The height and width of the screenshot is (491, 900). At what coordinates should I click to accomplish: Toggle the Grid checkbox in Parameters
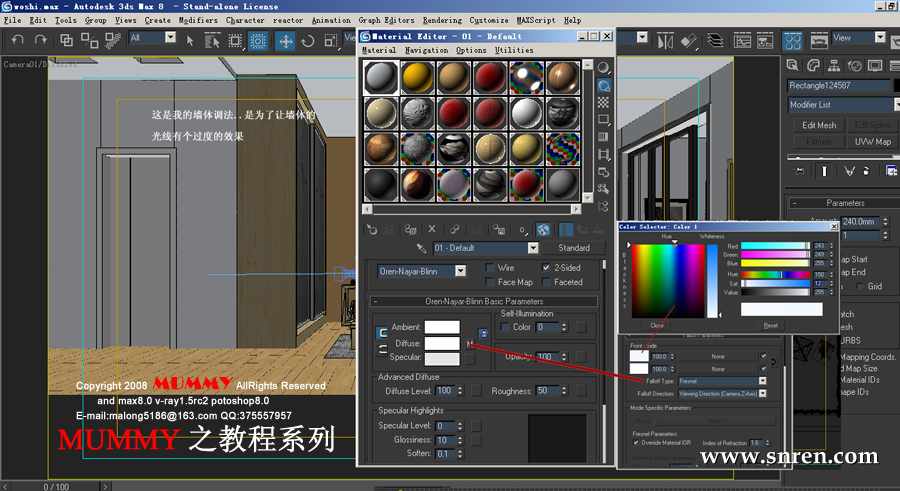coord(860,286)
